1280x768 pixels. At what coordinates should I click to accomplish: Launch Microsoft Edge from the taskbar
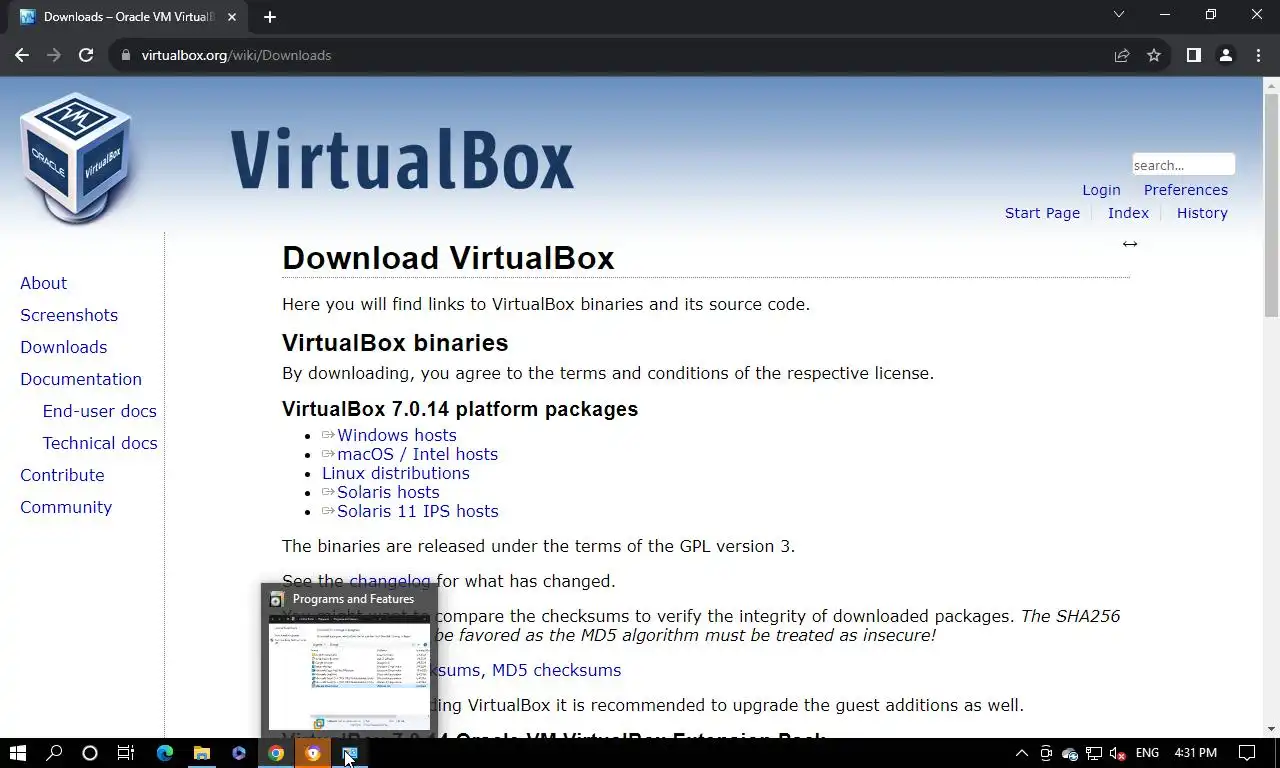tap(165, 753)
